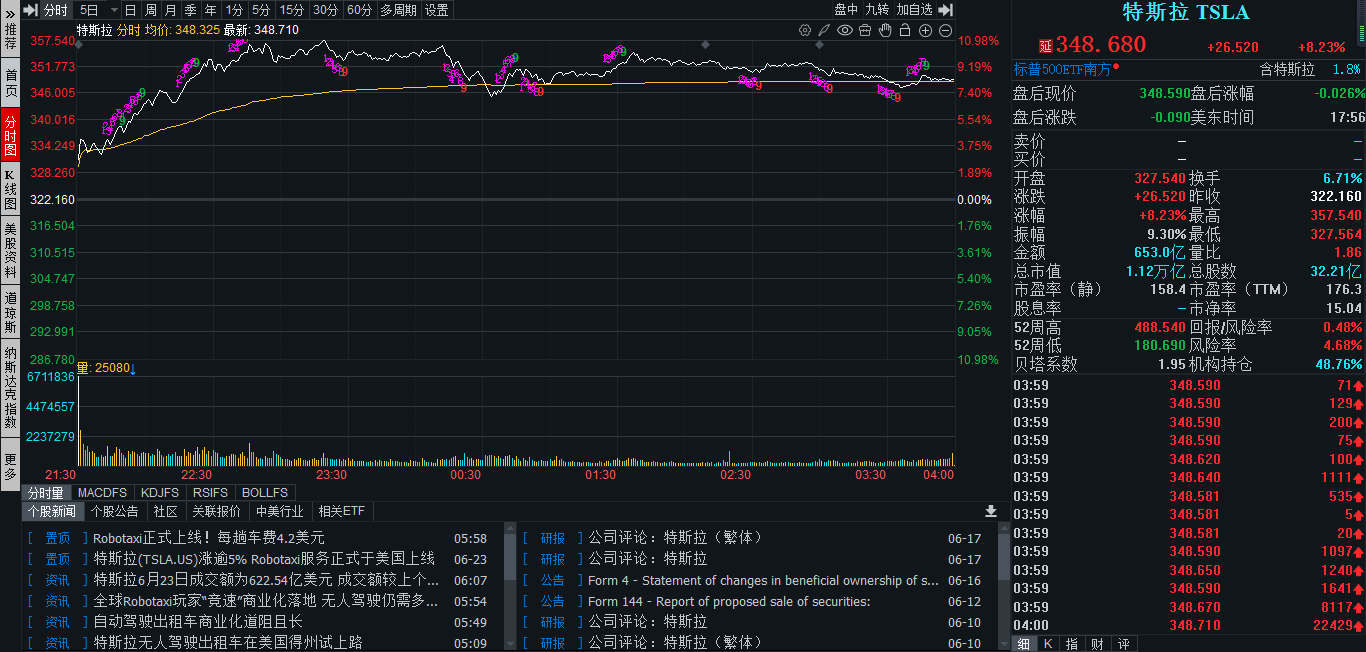
Task: Open 美股资料 in the left sidebar
Action: [x=10, y=250]
